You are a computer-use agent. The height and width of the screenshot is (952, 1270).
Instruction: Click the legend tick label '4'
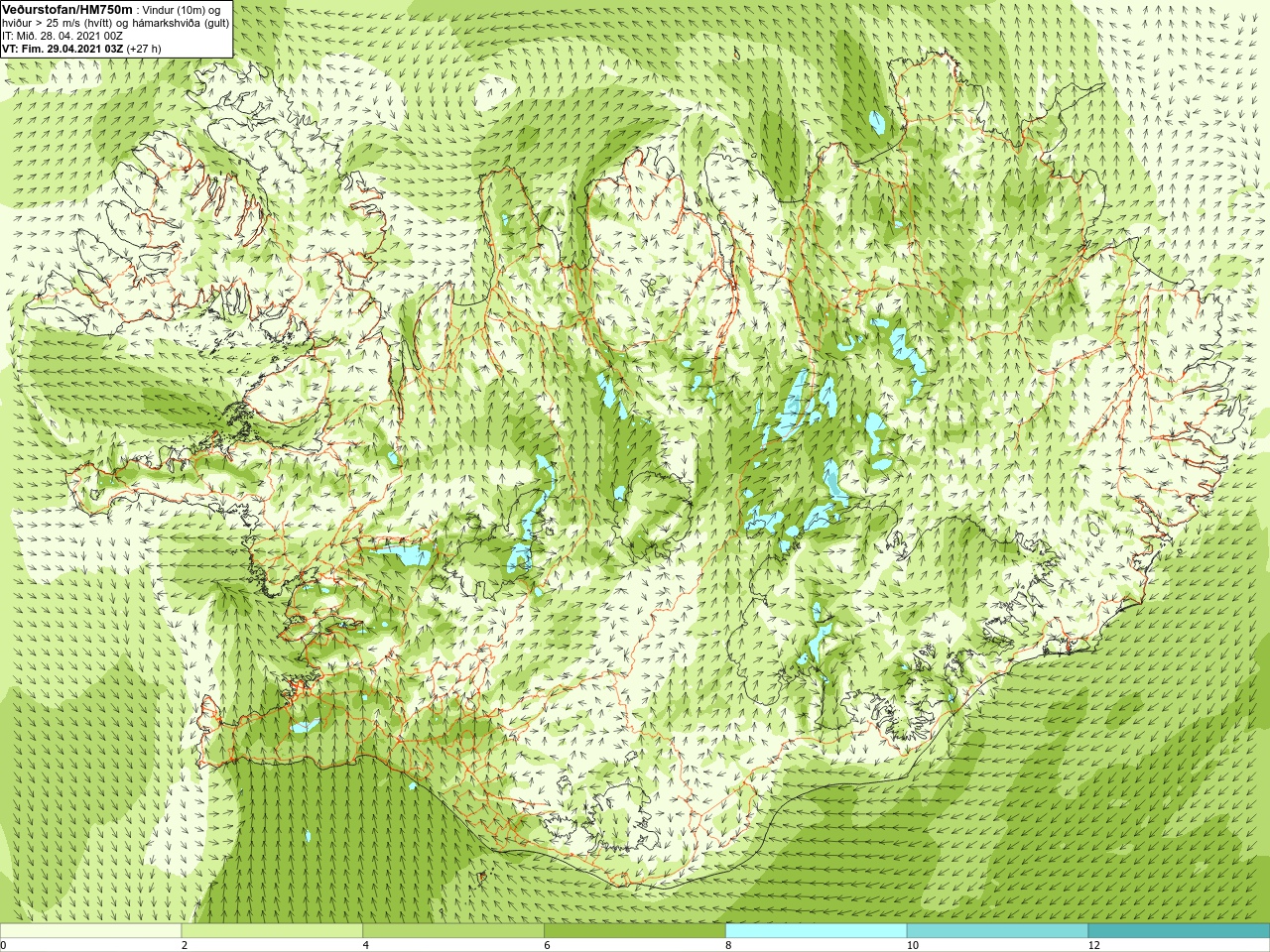tap(366, 945)
